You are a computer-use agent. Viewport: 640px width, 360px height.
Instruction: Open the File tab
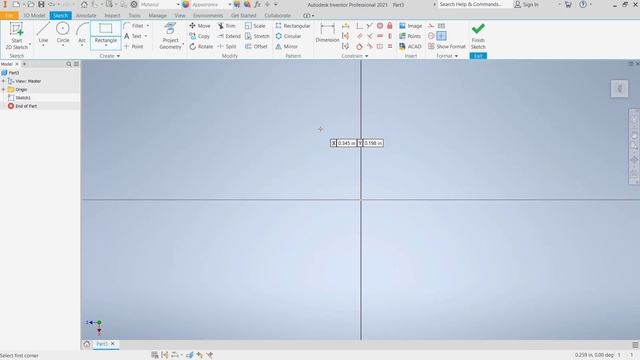coord(9,16)
